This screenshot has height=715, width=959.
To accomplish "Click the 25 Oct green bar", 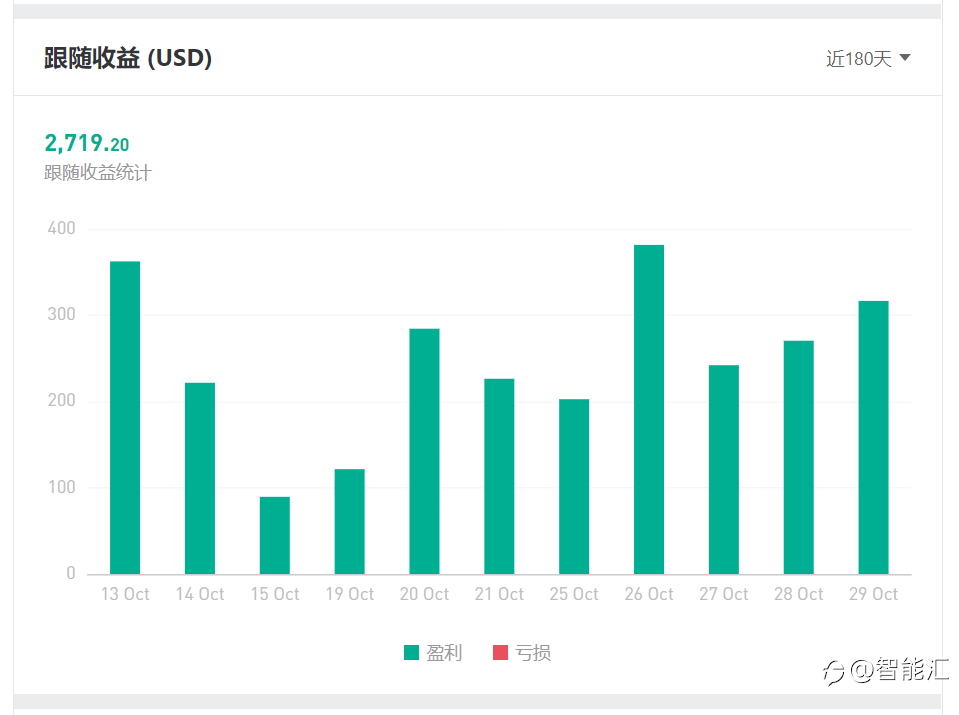I will click(x=574, y=486).
